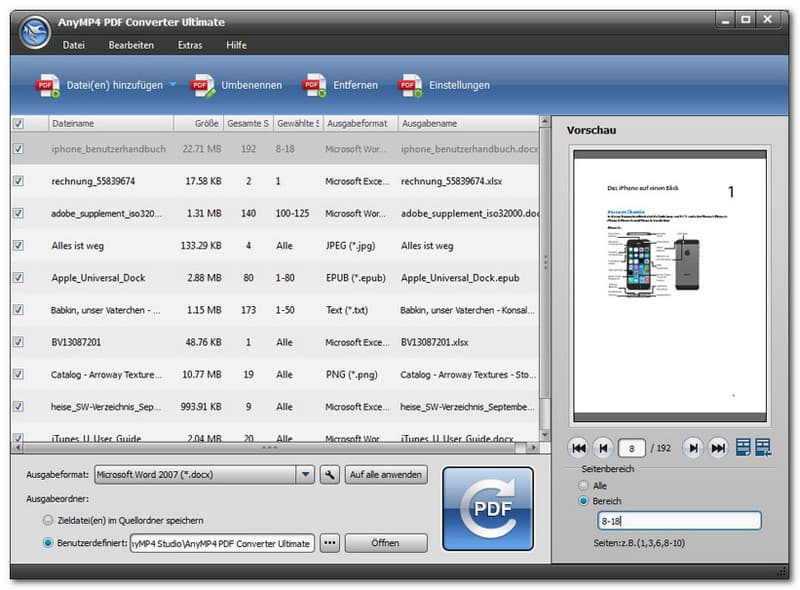Click the page range field containing 8-18
Viewport: 800px width, 590px height.
click(679, 521)
